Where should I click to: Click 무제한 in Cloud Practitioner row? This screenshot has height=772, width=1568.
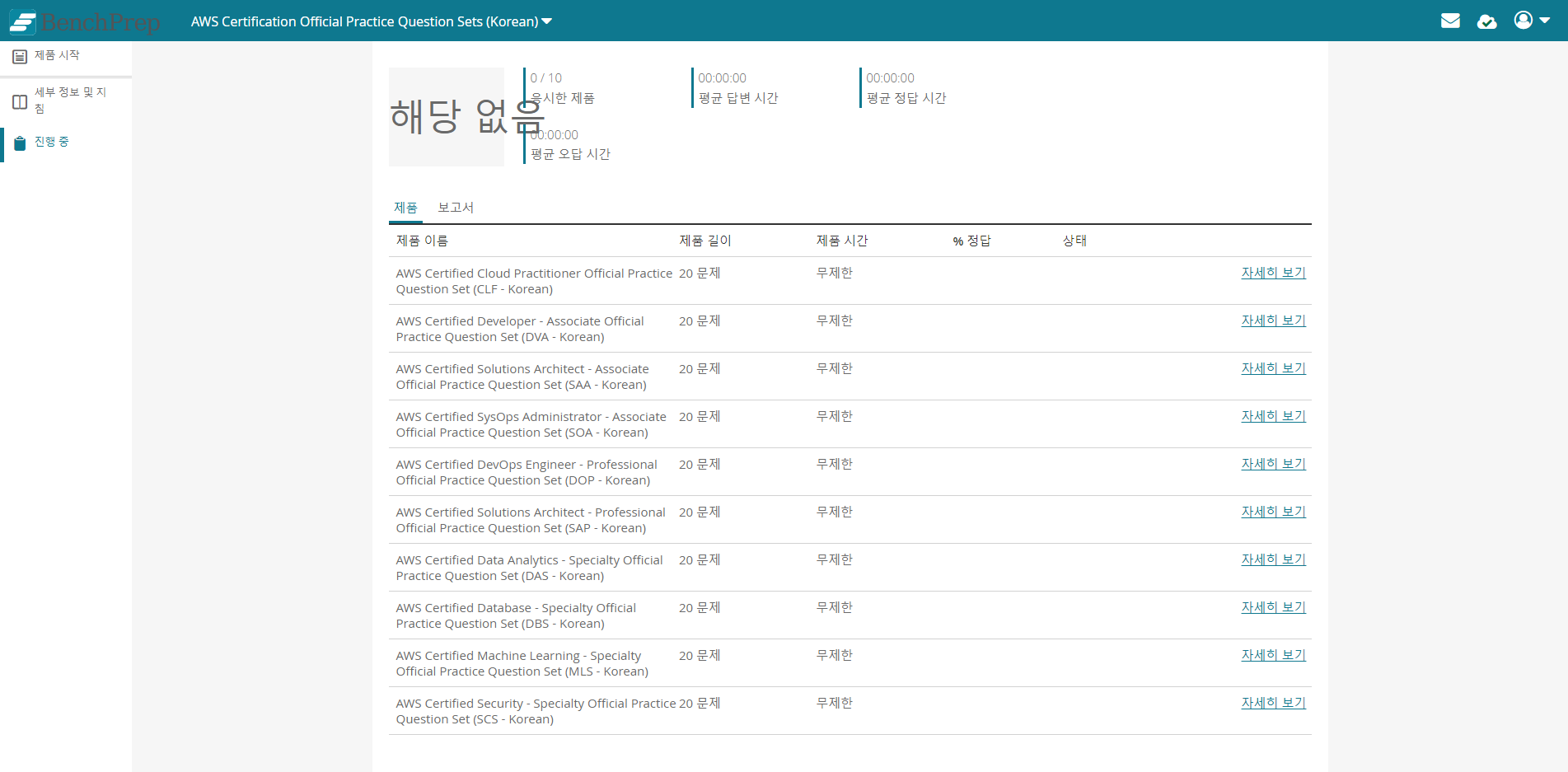834,273
